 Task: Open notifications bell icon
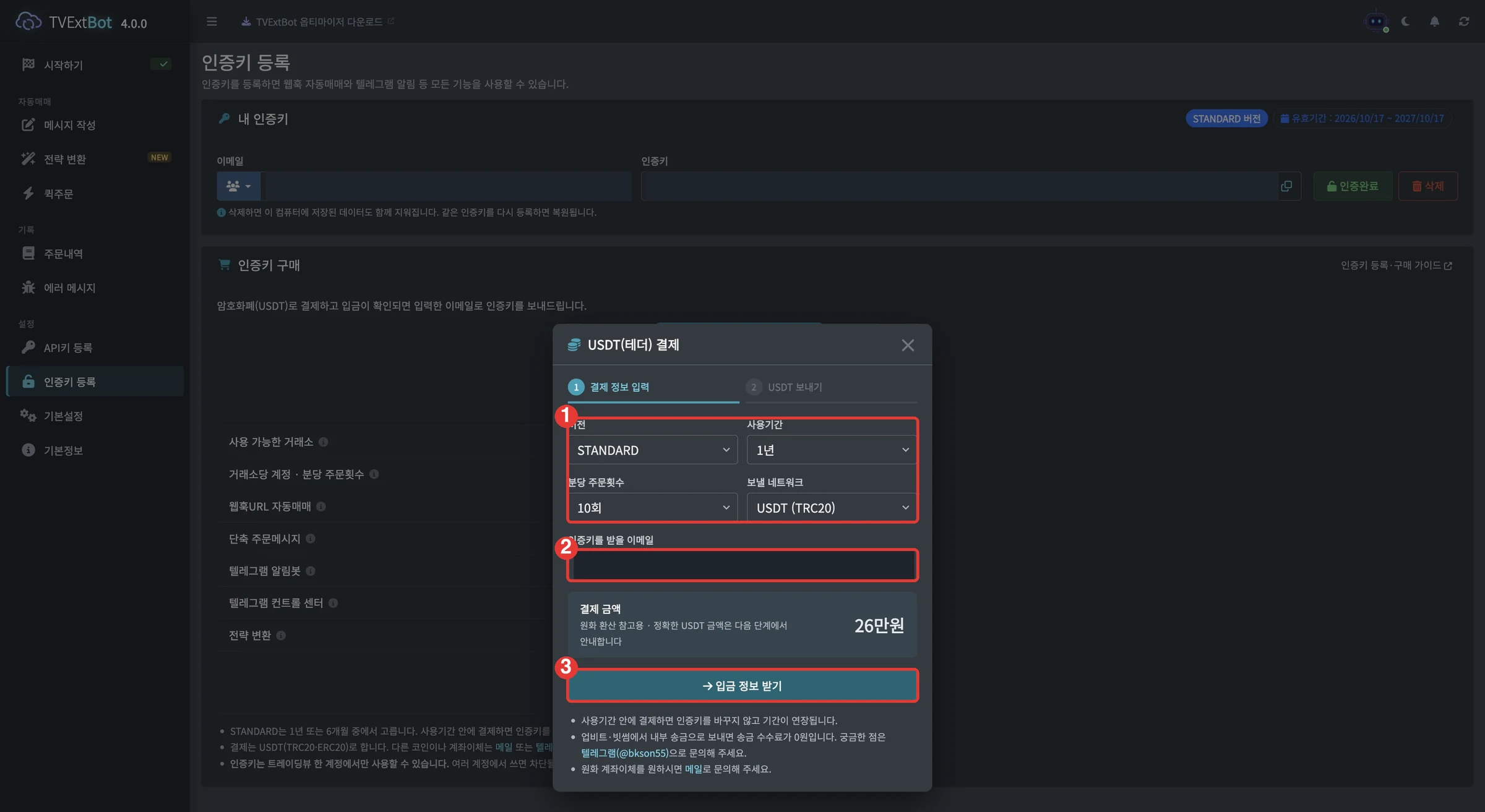(1434, 22)
